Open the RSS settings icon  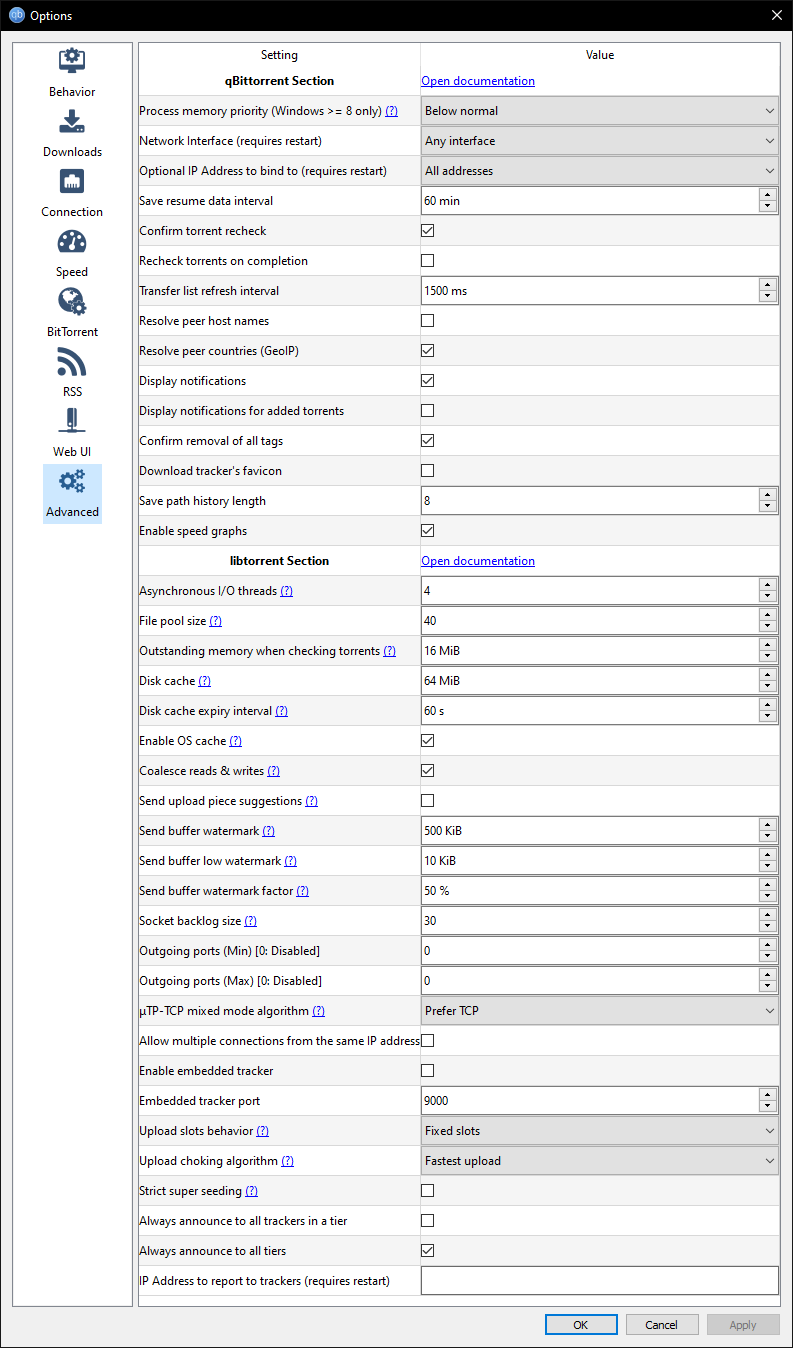pyautogui.click(x=72, y=361)
